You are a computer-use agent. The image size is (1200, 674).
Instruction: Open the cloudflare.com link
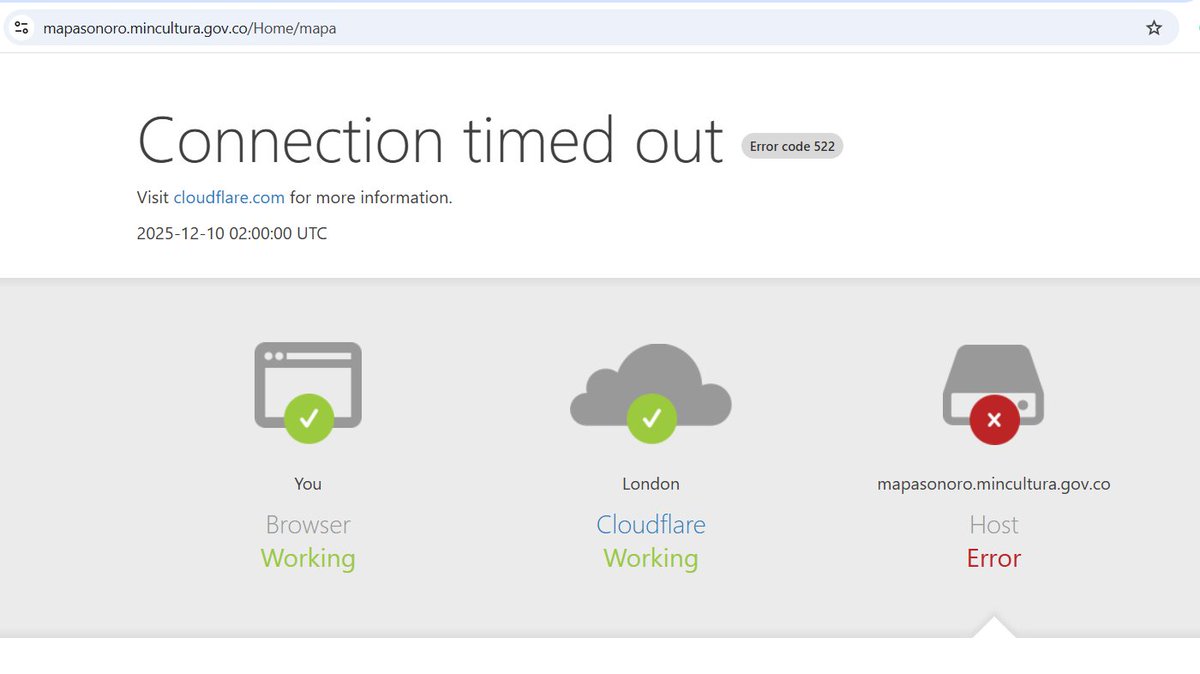point(229,198)
